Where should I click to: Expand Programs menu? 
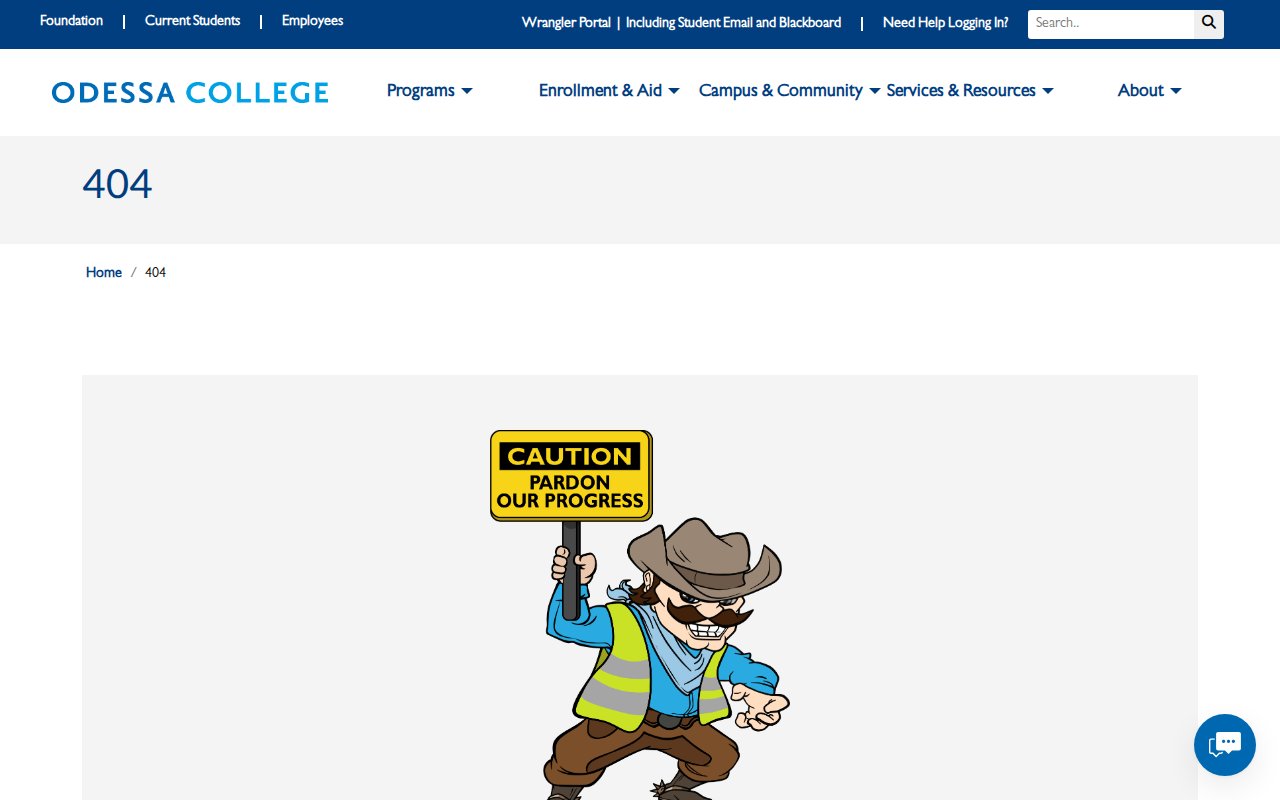tap(430, 90)
